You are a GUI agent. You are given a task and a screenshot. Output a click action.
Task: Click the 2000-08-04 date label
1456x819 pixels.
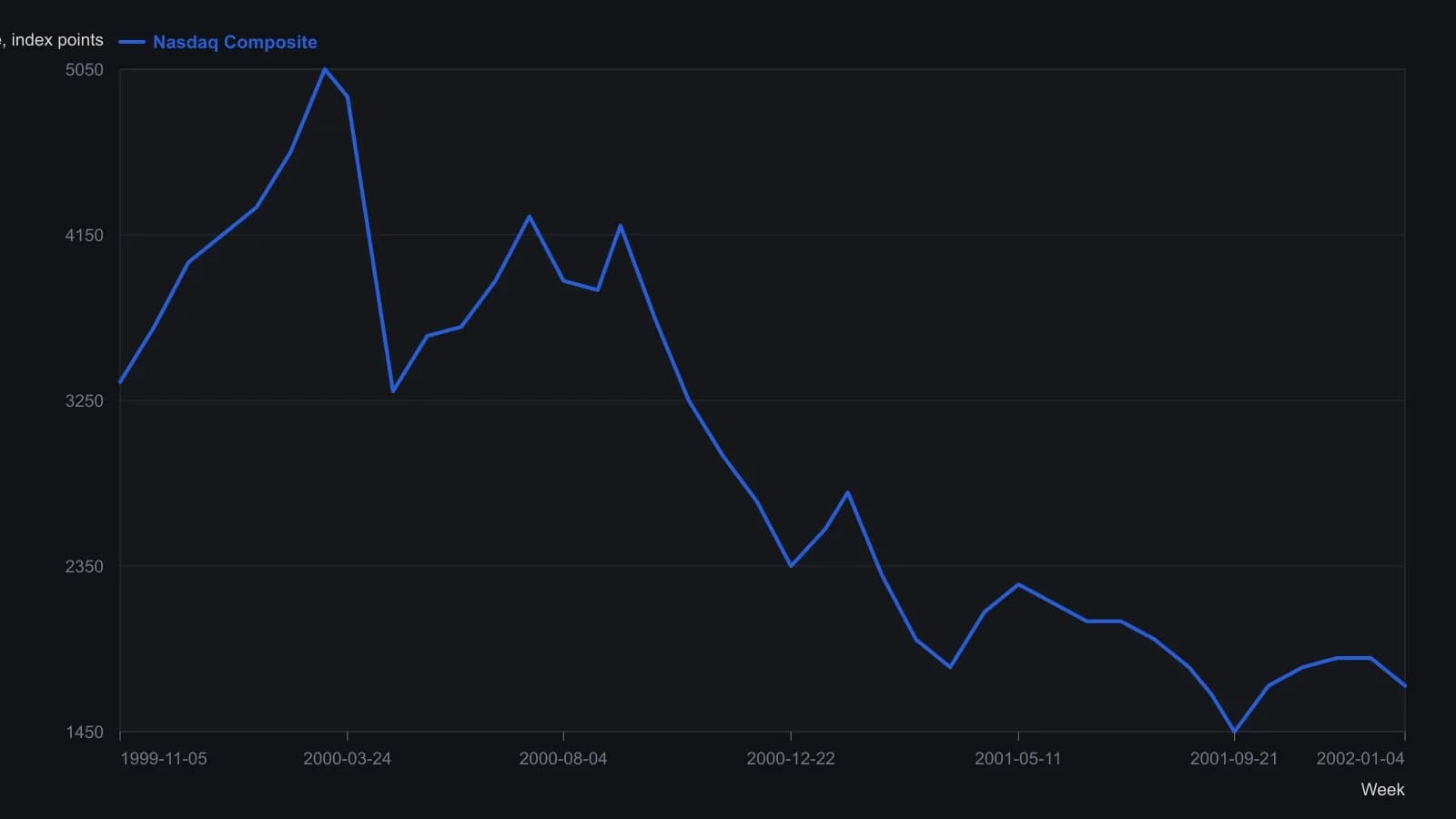coord(563,759)
